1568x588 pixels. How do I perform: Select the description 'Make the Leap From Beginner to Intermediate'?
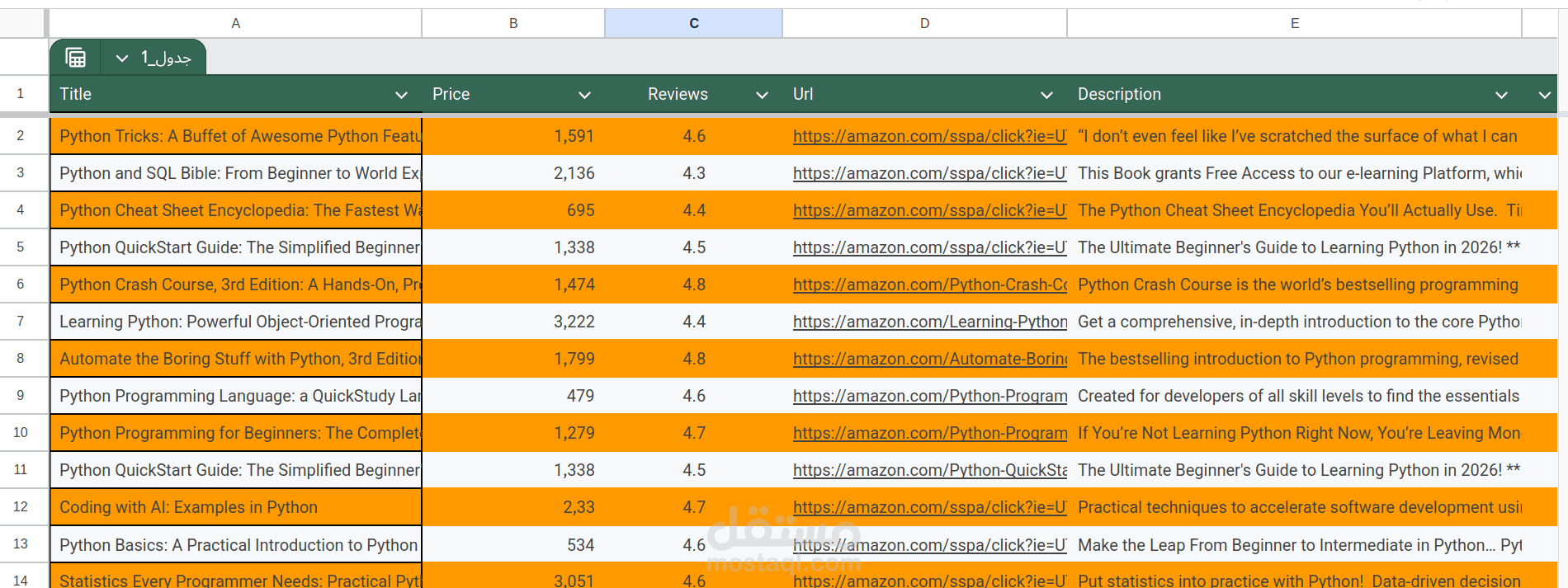coord(1294,545)
